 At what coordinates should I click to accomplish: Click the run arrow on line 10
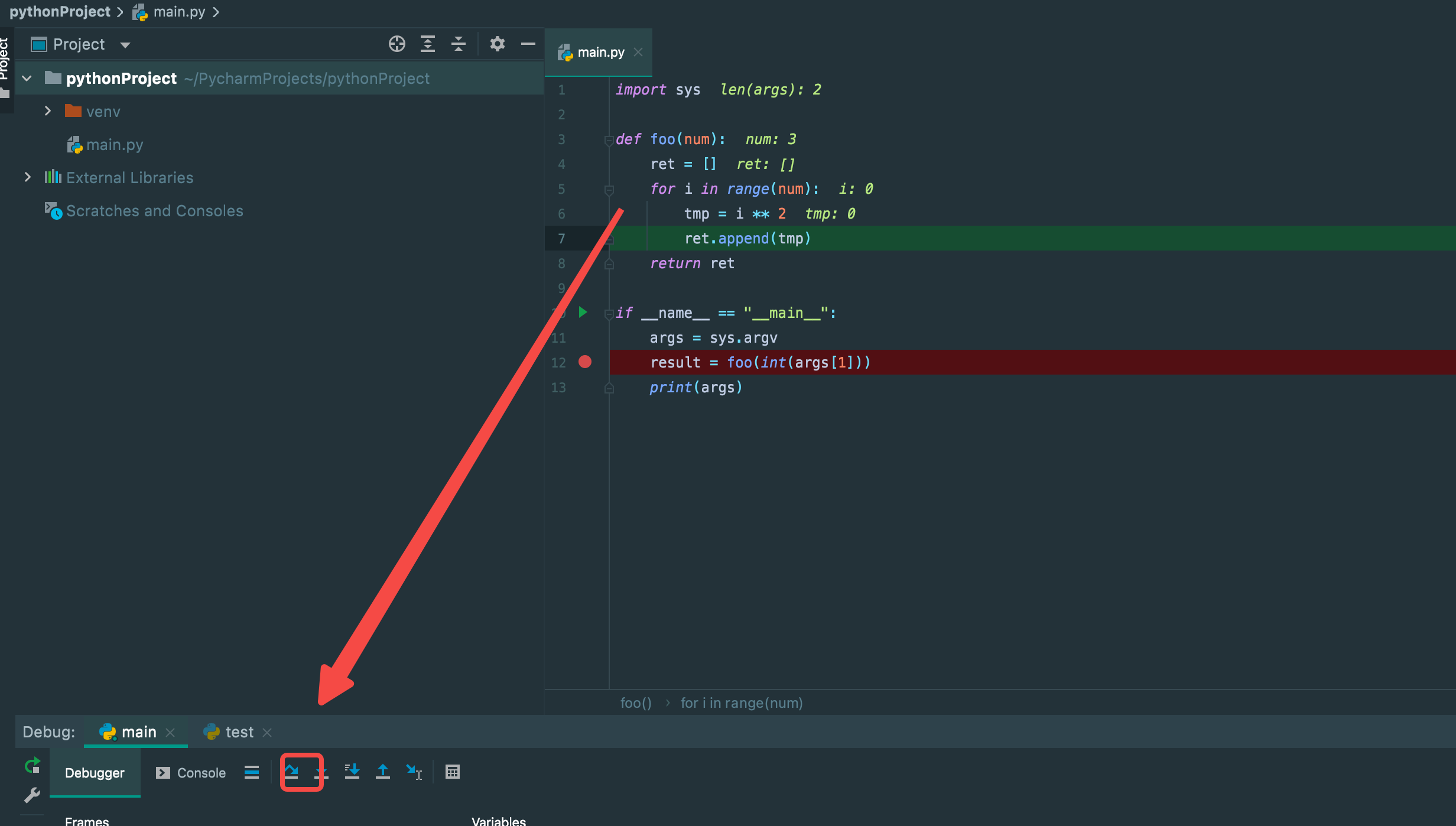(583, 312)
